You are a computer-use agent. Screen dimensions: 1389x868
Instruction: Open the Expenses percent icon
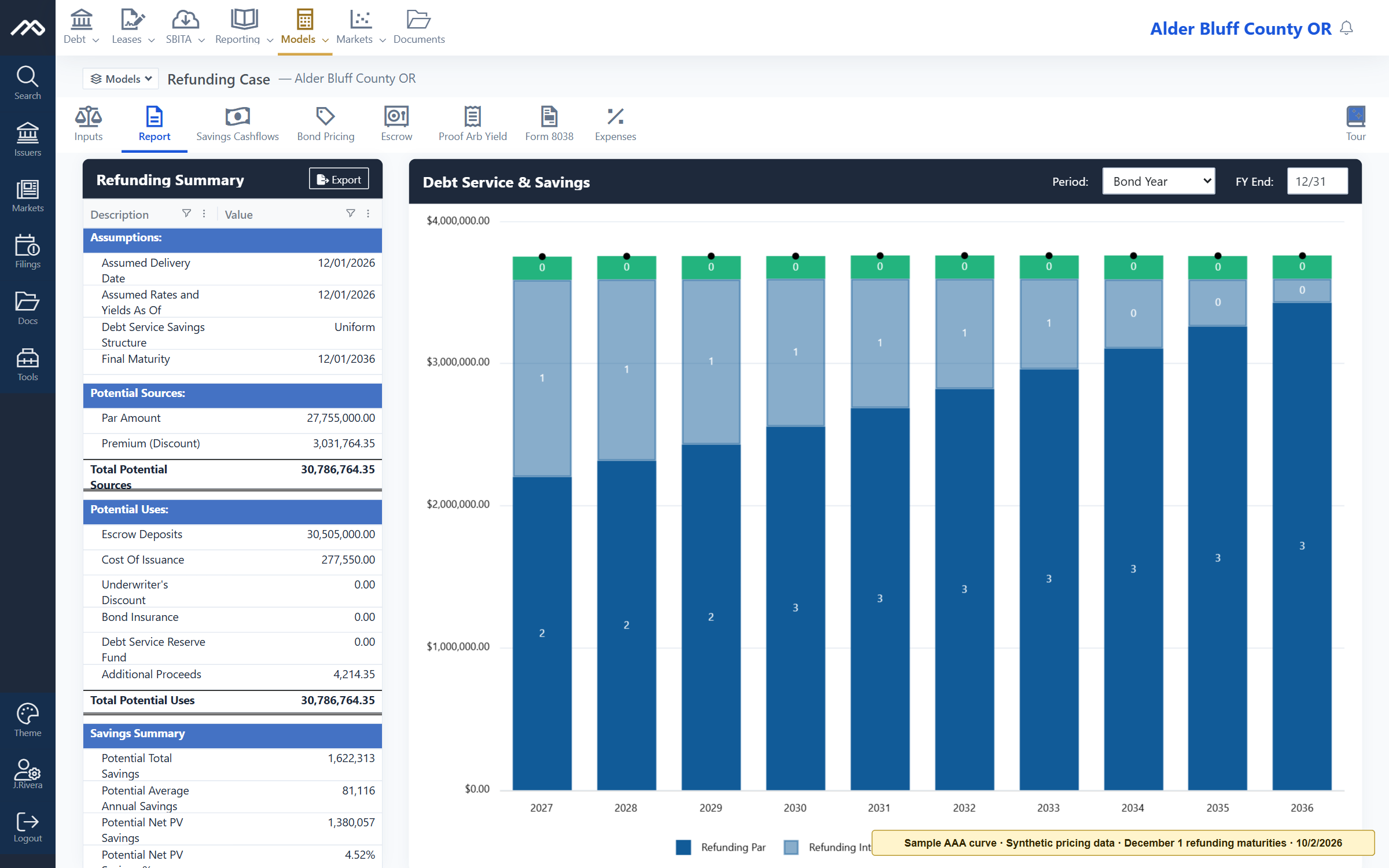pos(615,123)
